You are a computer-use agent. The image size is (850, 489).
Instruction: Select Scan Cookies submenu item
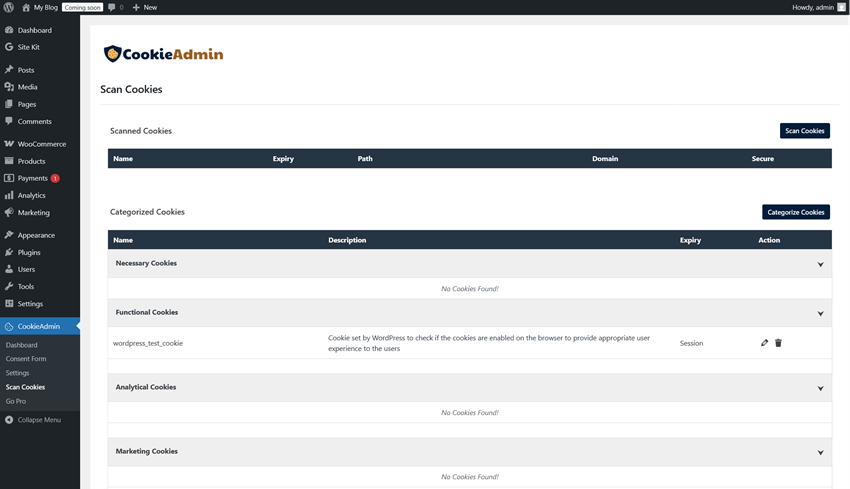(25, 387)
